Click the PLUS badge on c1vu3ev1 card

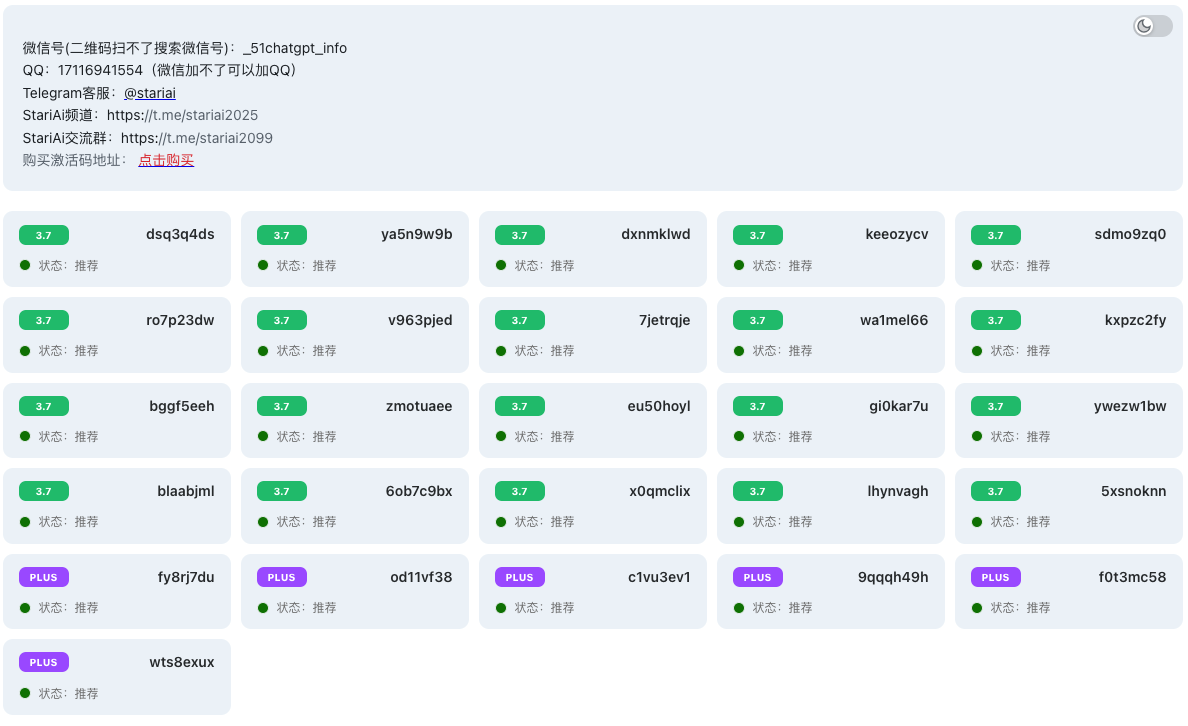pyautogui.click(x=520, y=577)
